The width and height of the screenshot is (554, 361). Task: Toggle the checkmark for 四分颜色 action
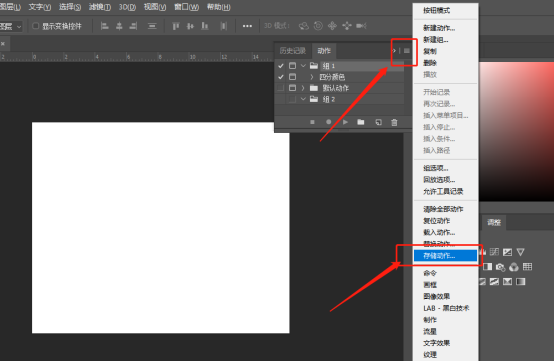click(x=281, y=77)
